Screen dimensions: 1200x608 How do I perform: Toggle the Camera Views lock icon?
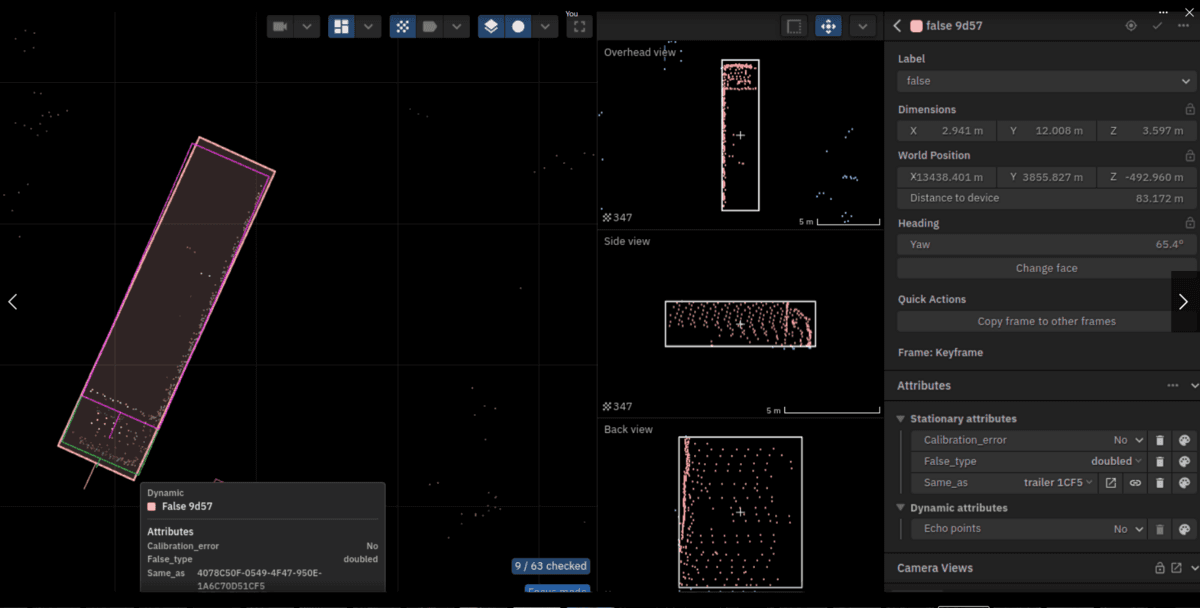tap(1159, 568)
